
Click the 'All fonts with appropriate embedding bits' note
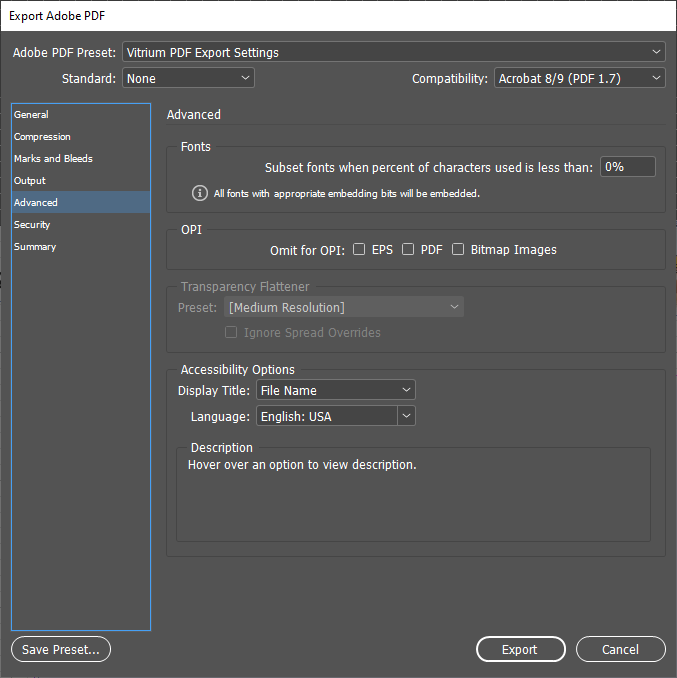347,193
